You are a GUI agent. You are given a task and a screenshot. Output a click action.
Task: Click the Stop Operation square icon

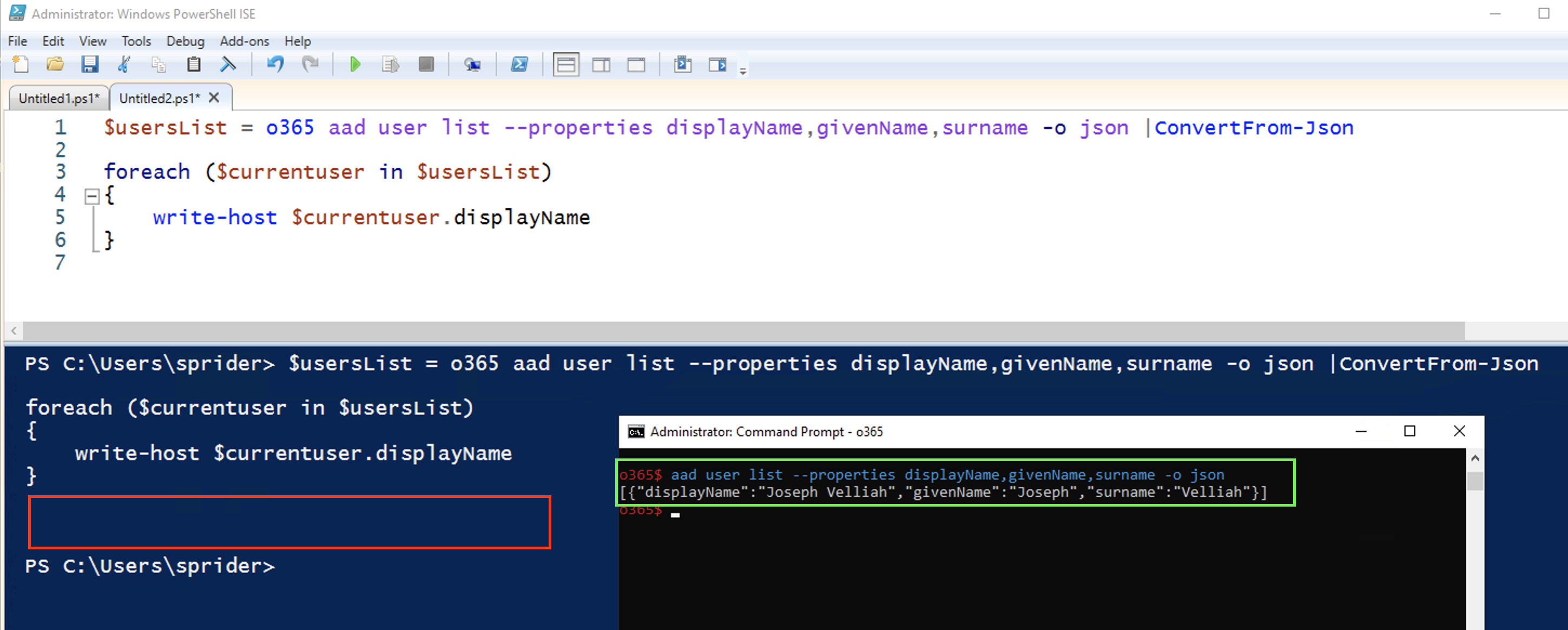pos(426,64)
